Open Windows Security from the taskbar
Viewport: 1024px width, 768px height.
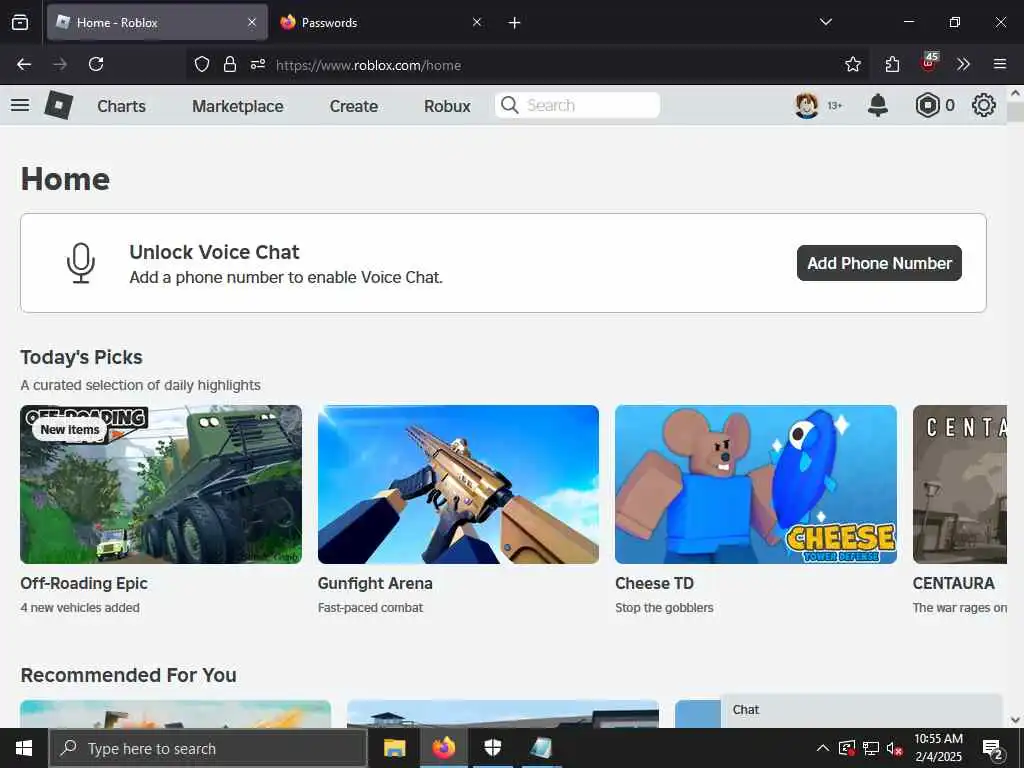coord(492,748)
